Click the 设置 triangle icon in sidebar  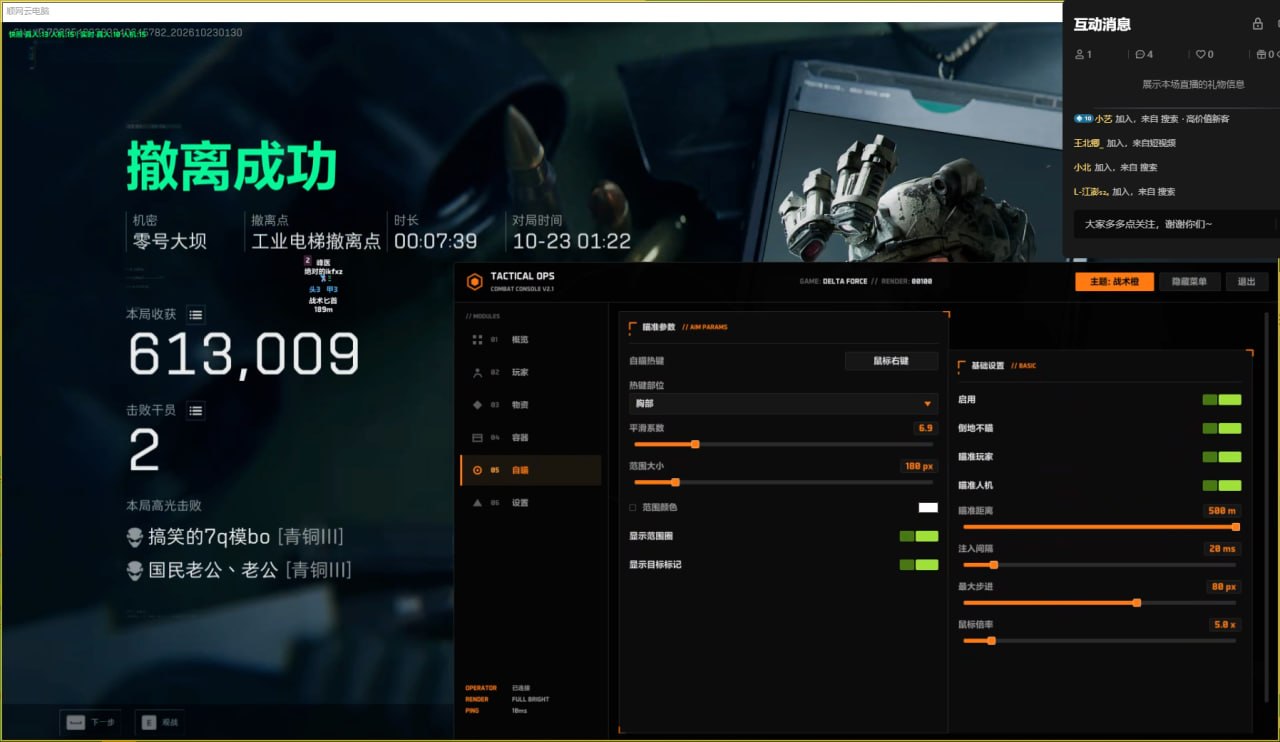477,503
